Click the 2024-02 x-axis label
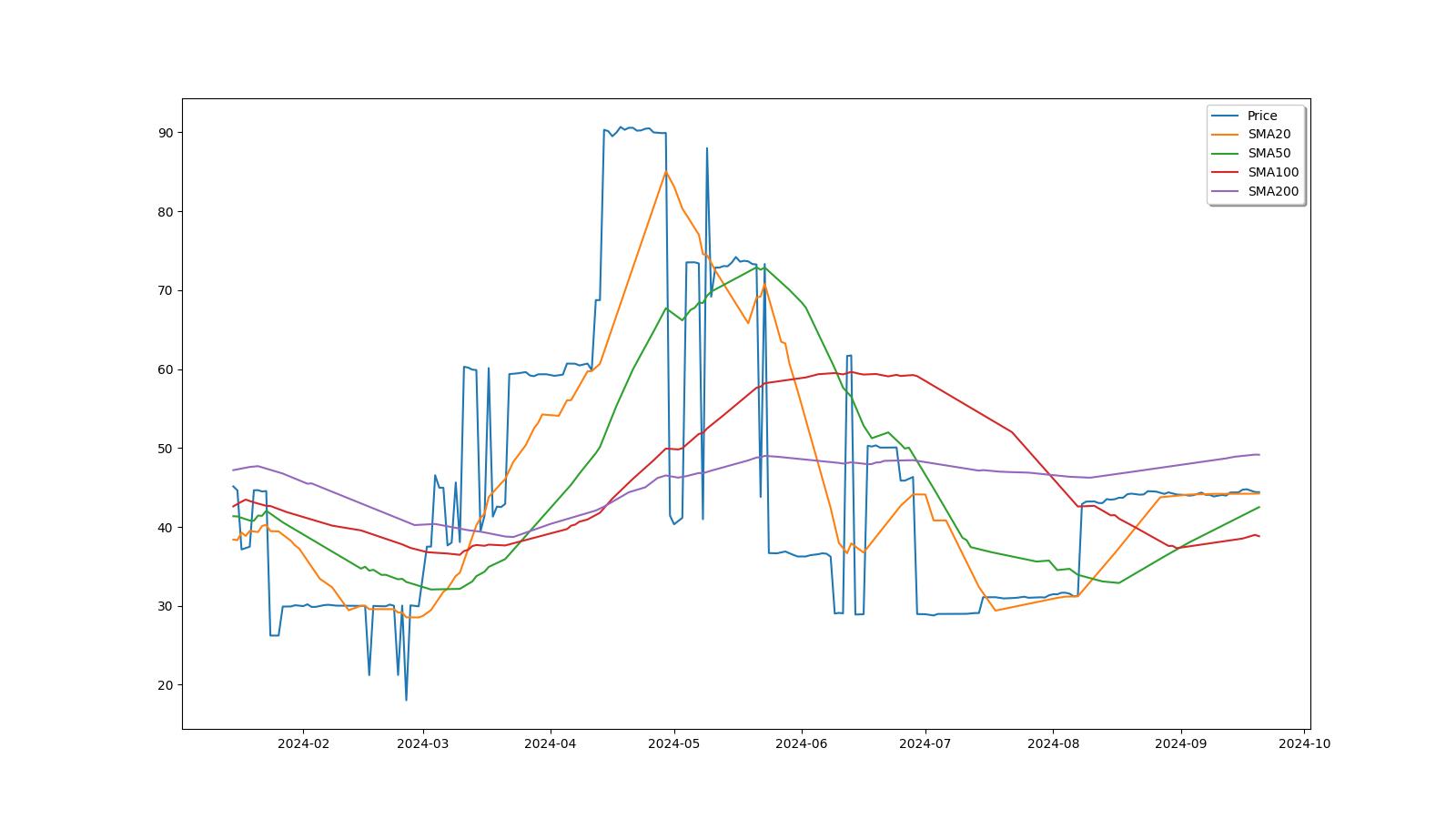This screenshot has width=1456, height=819. [x=303, y=743]
